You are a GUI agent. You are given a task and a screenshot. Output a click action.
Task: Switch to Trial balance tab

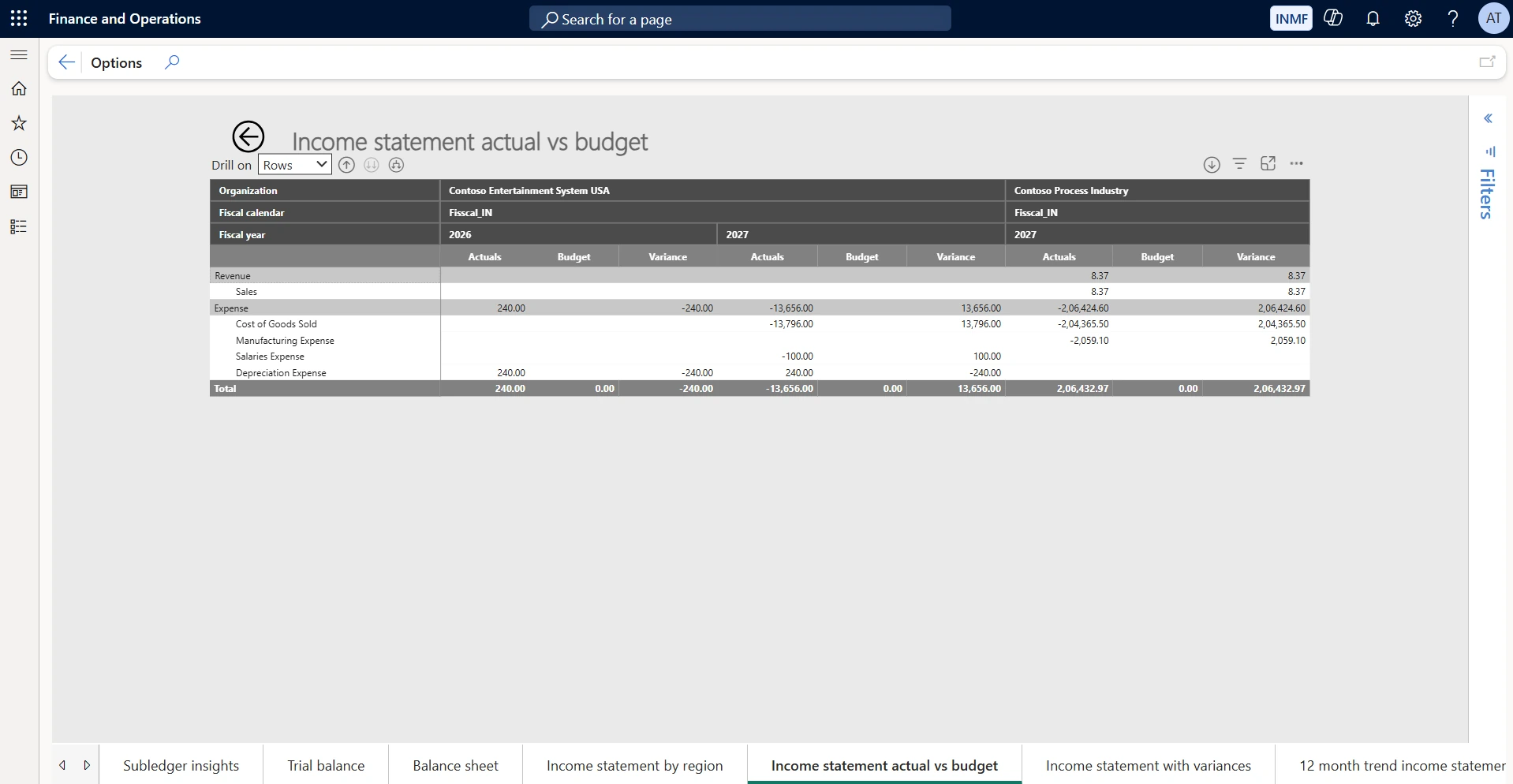326,765
